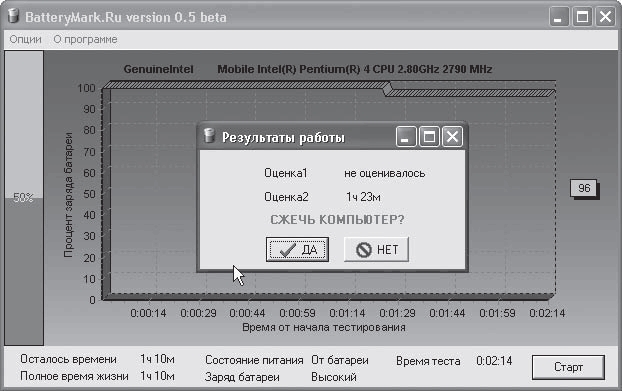
Task: Click the Оценка2 label
Action: pos(286,197)
